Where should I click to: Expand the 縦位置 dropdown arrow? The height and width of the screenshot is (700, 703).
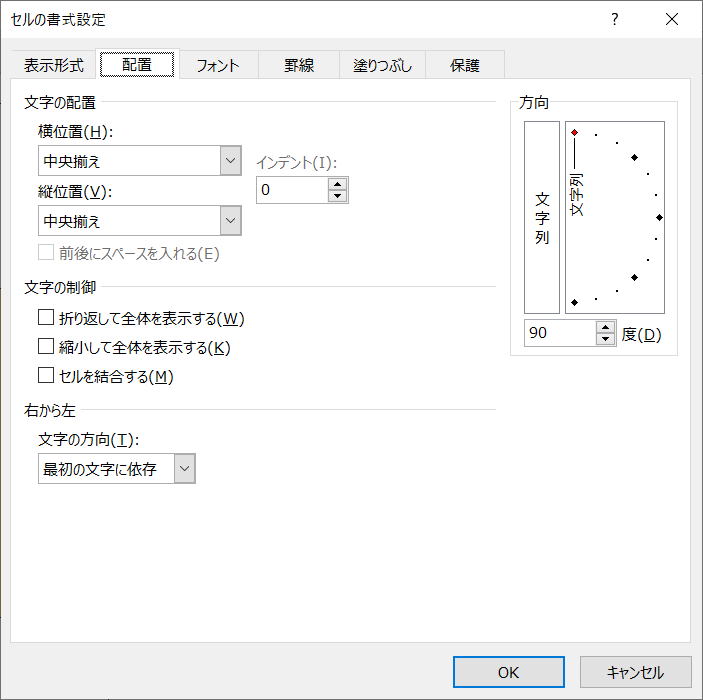click(x=230, y=221)
